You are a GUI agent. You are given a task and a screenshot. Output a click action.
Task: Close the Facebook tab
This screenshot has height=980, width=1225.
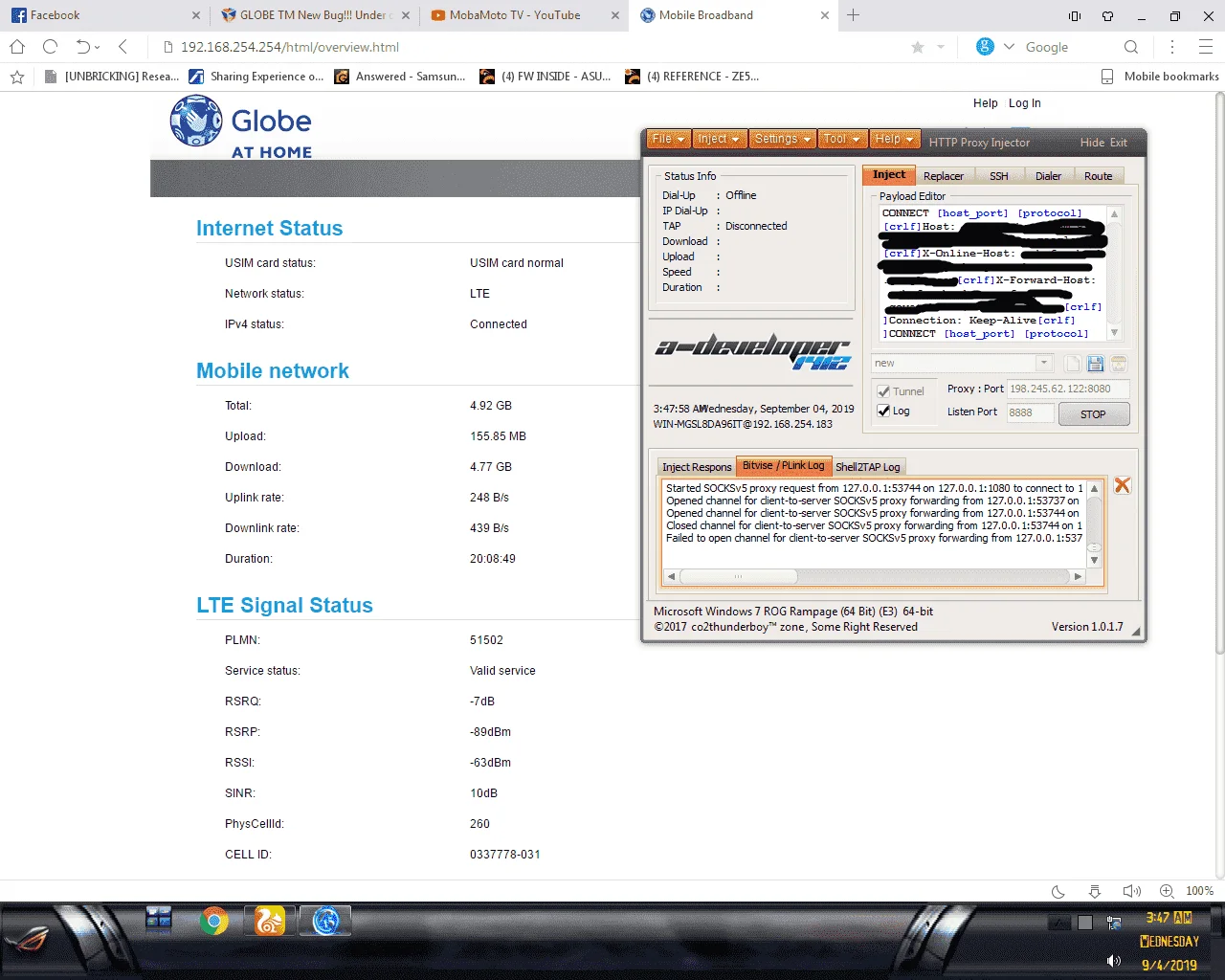click(x=195, y=15)
